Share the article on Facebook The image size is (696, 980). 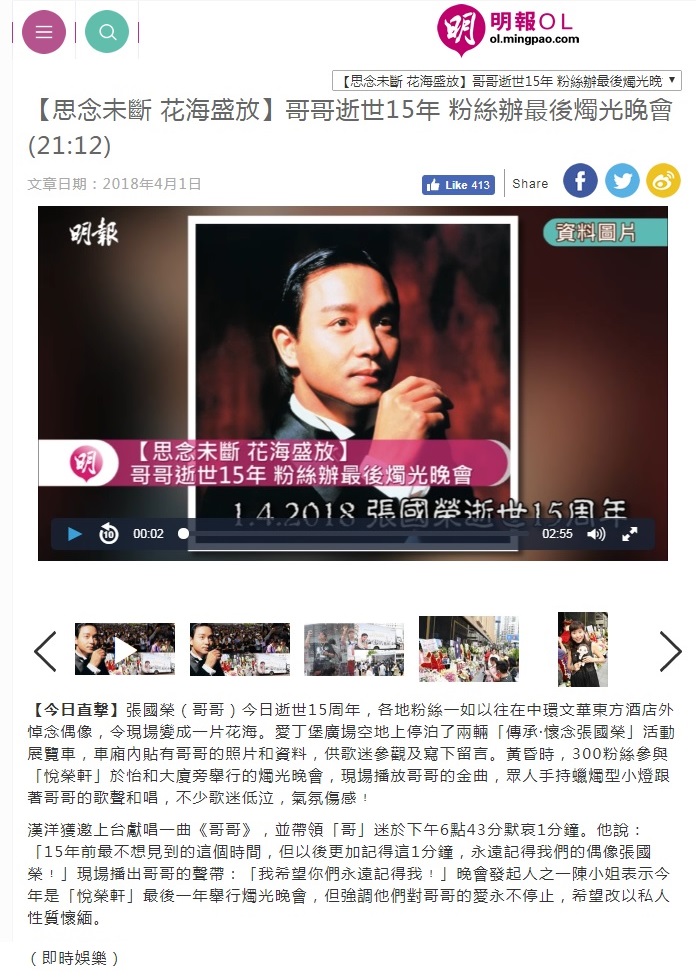(580, 181)
